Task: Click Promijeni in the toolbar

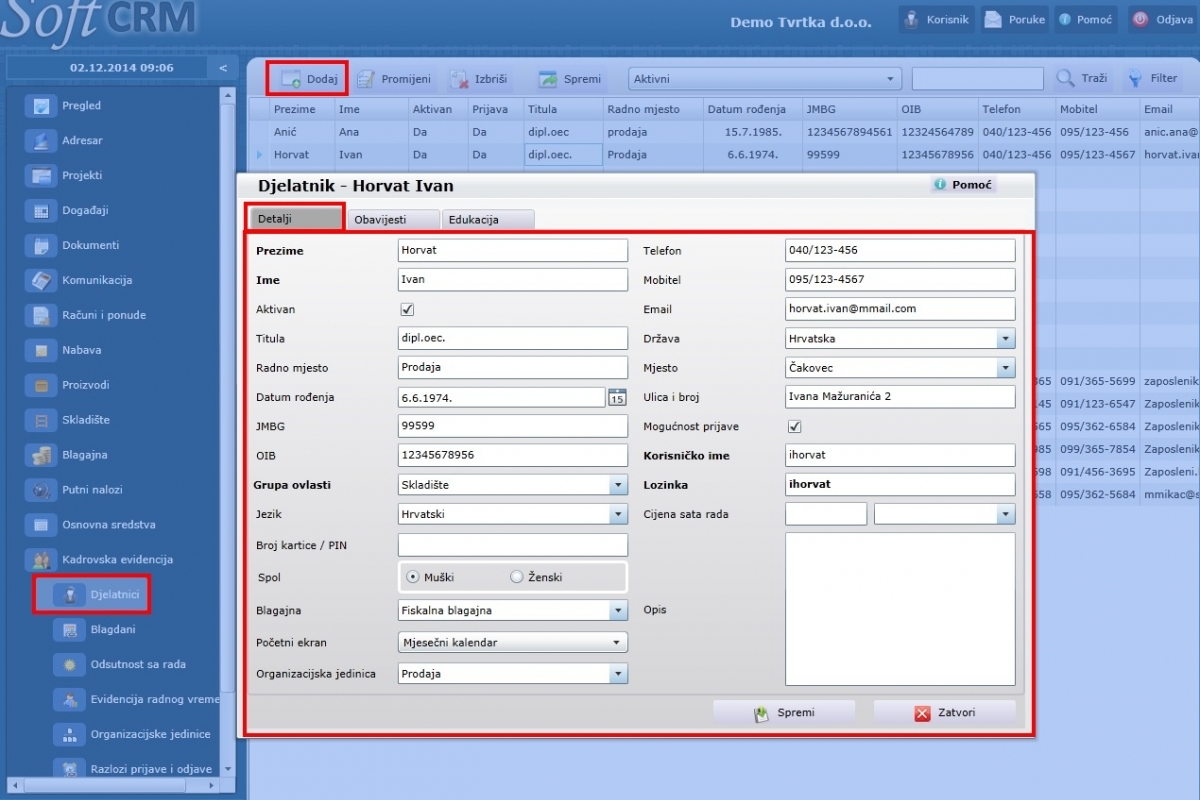Action: [x=393, y=79]
